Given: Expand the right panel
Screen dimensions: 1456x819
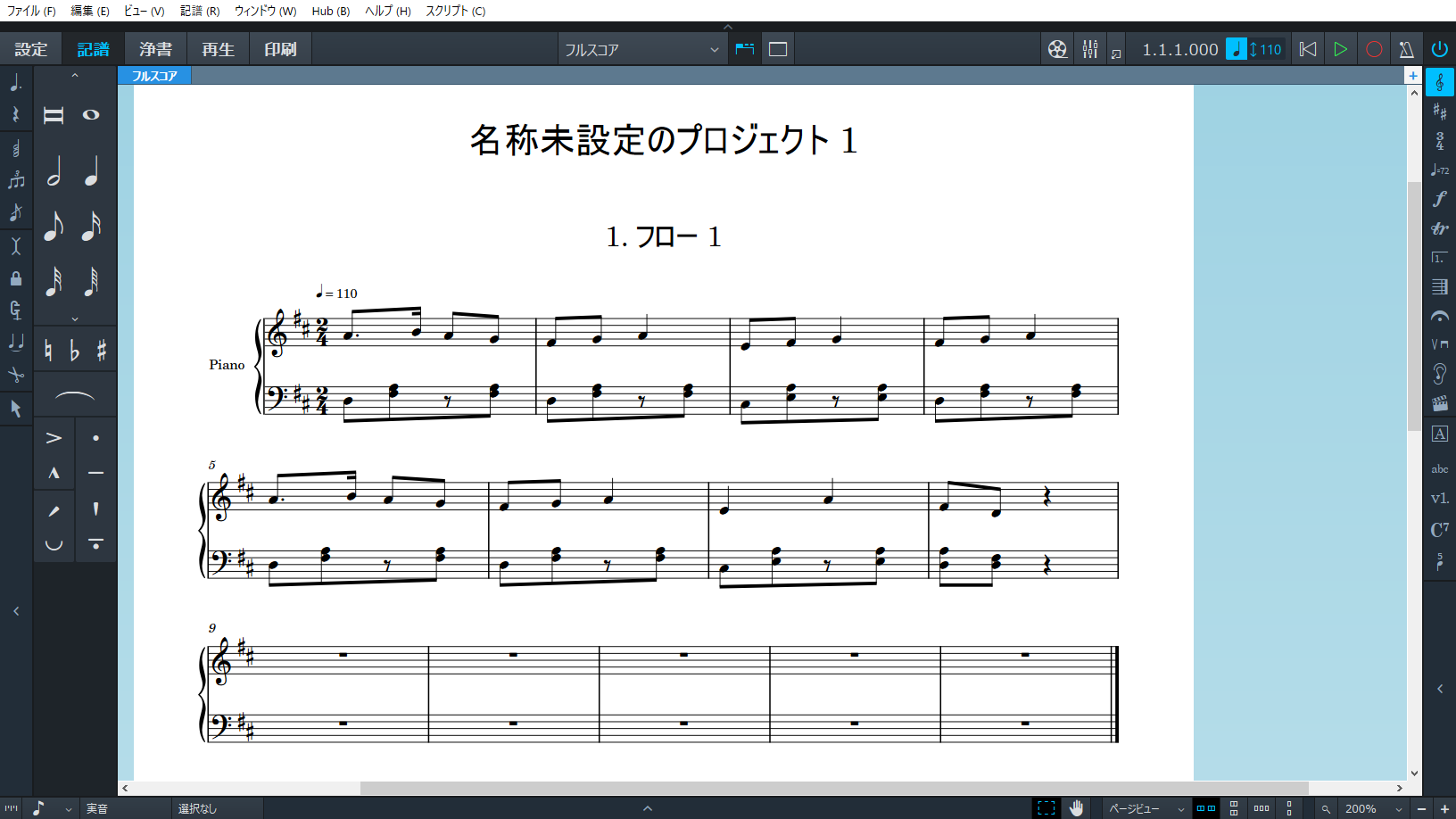Looking at the screenshot, I should pyautogui.click(x=1440, y=689).
